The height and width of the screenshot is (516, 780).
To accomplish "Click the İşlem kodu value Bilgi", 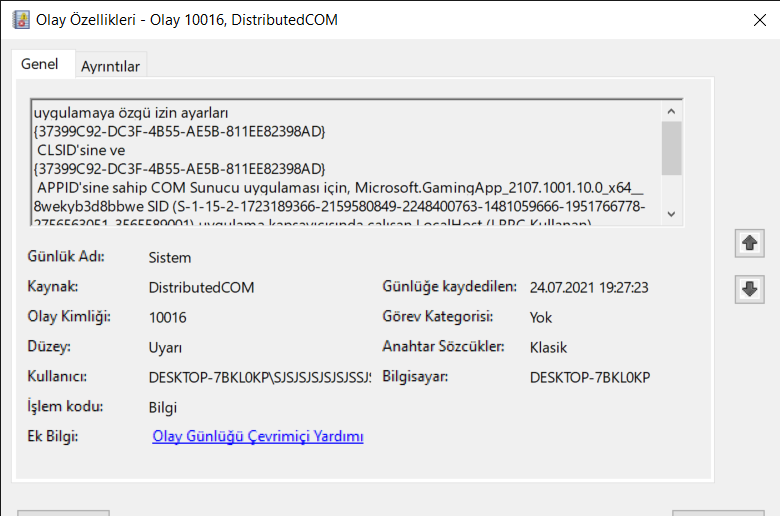I will coord(163,408).
